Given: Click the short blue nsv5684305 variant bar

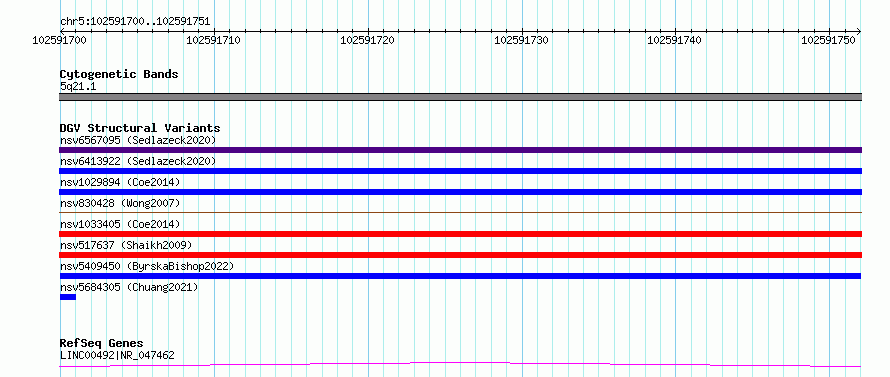Looking at the screenshot, I should tap(68, 297).
